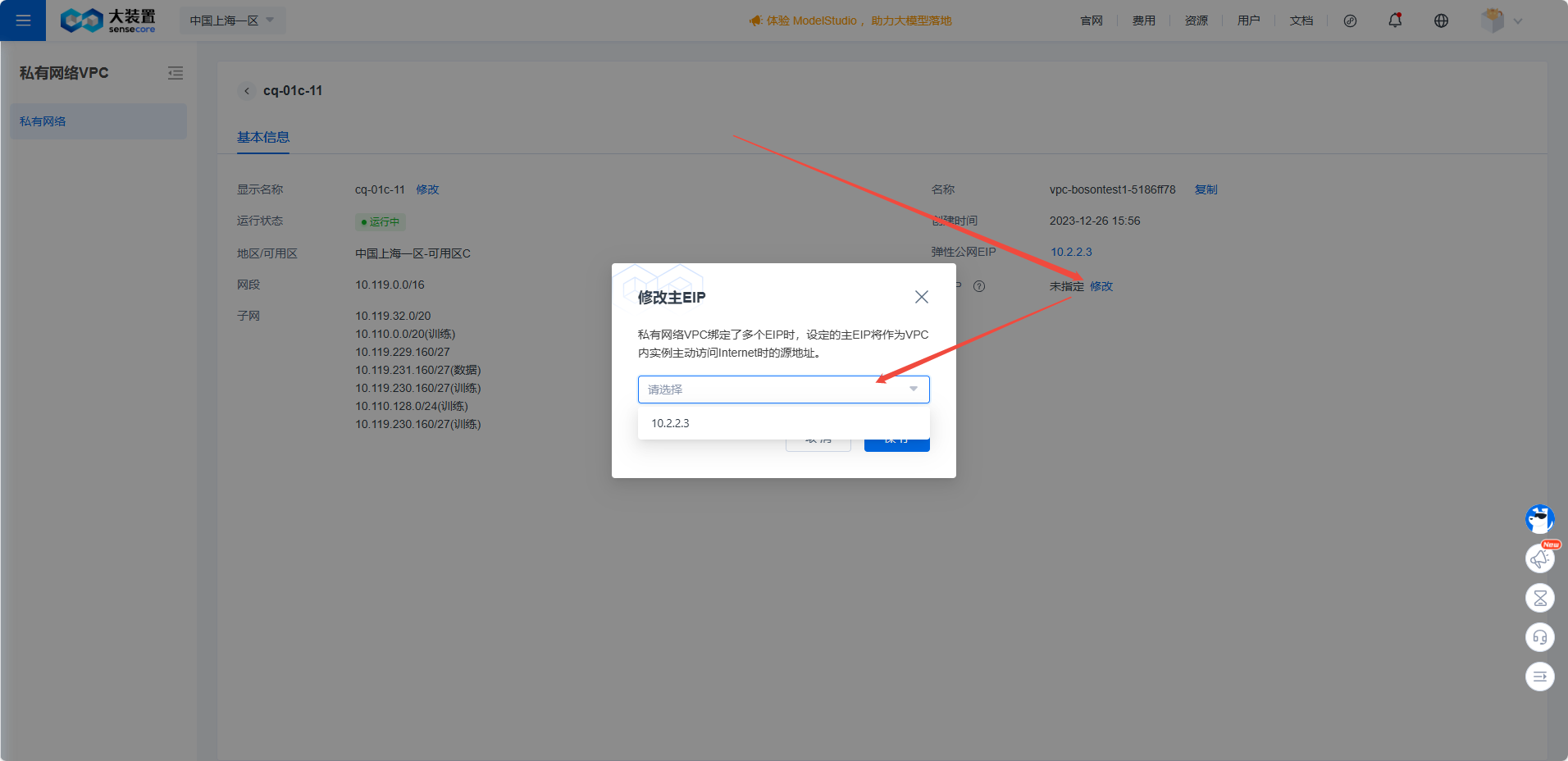Click the megaphone New announcements icon

1539,558
